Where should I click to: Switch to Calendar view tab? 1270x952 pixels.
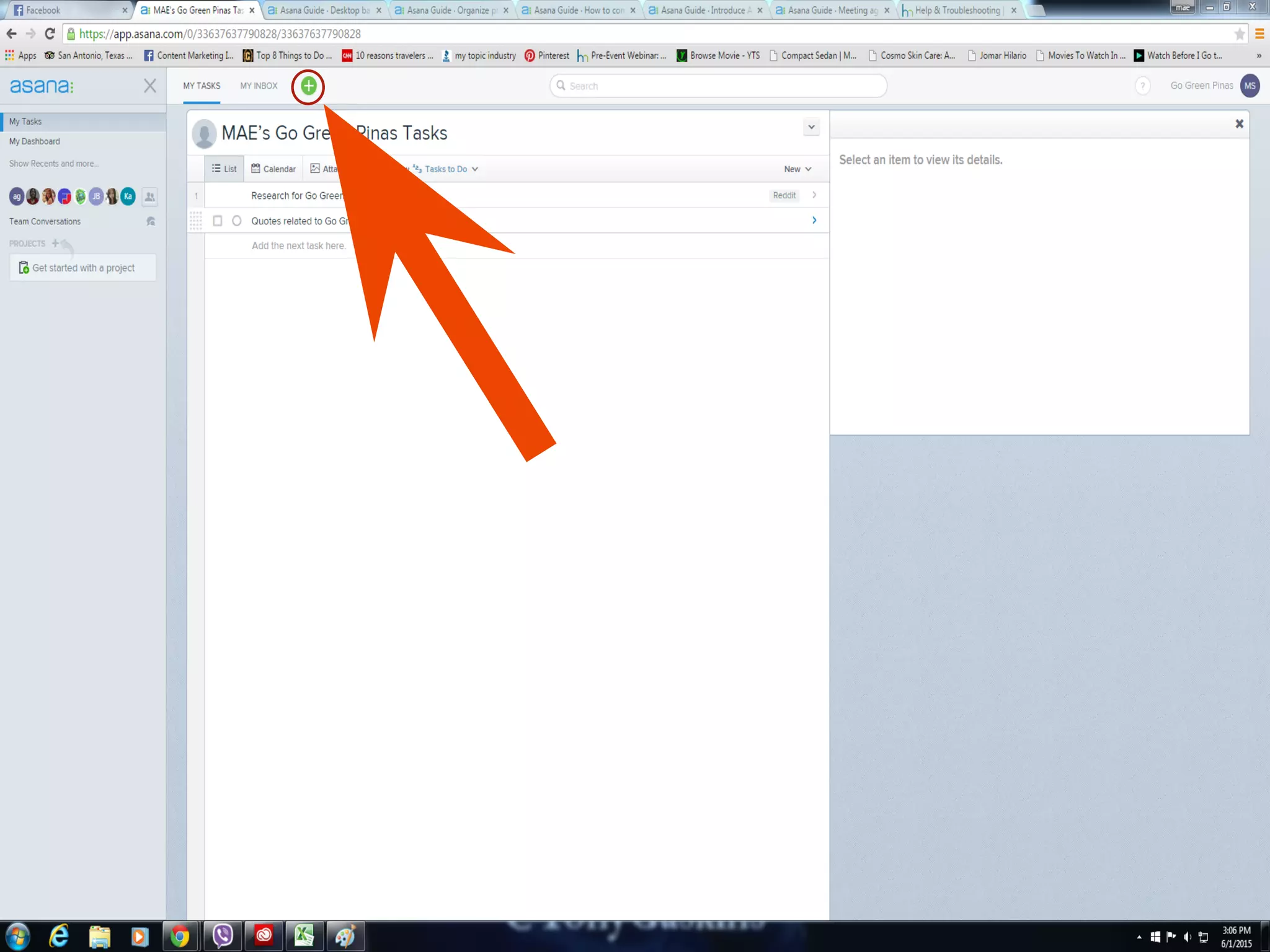point(273,169)
